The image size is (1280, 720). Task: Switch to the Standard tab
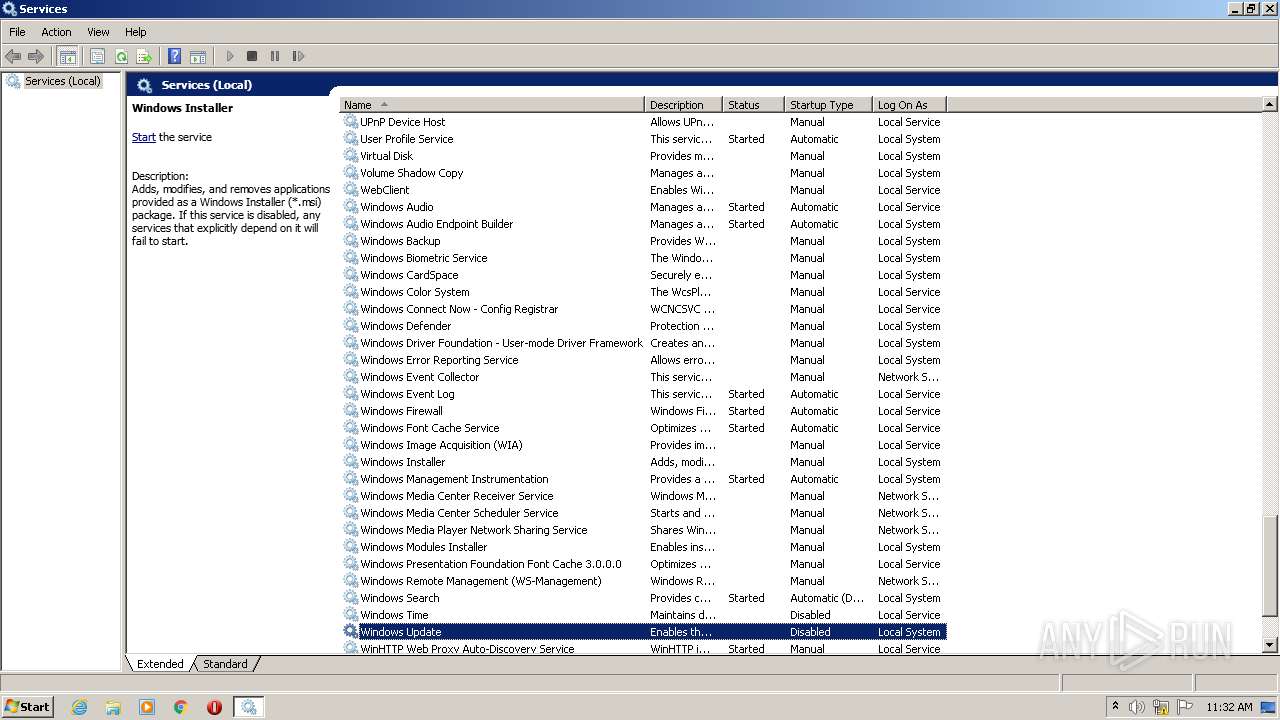coord(225,664)
